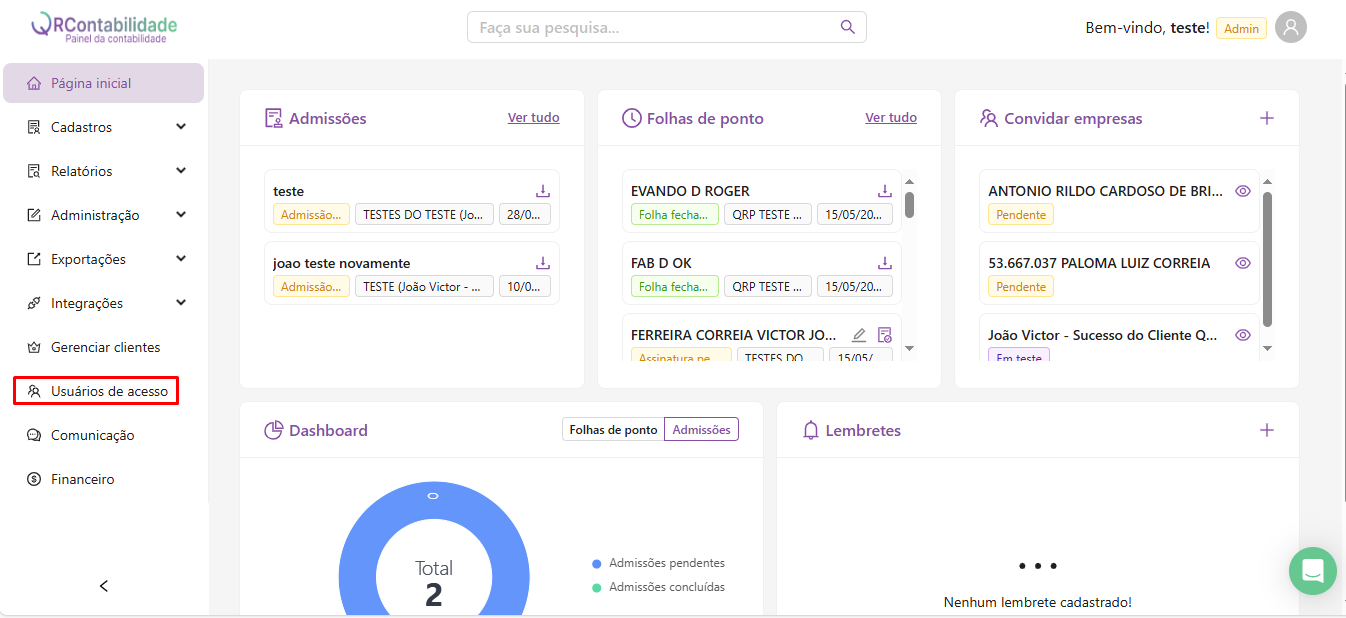This screenshot has width=1346, height=618.
Task: Switch dashboard to Folhas de ponto
Action: coord(613,430)
